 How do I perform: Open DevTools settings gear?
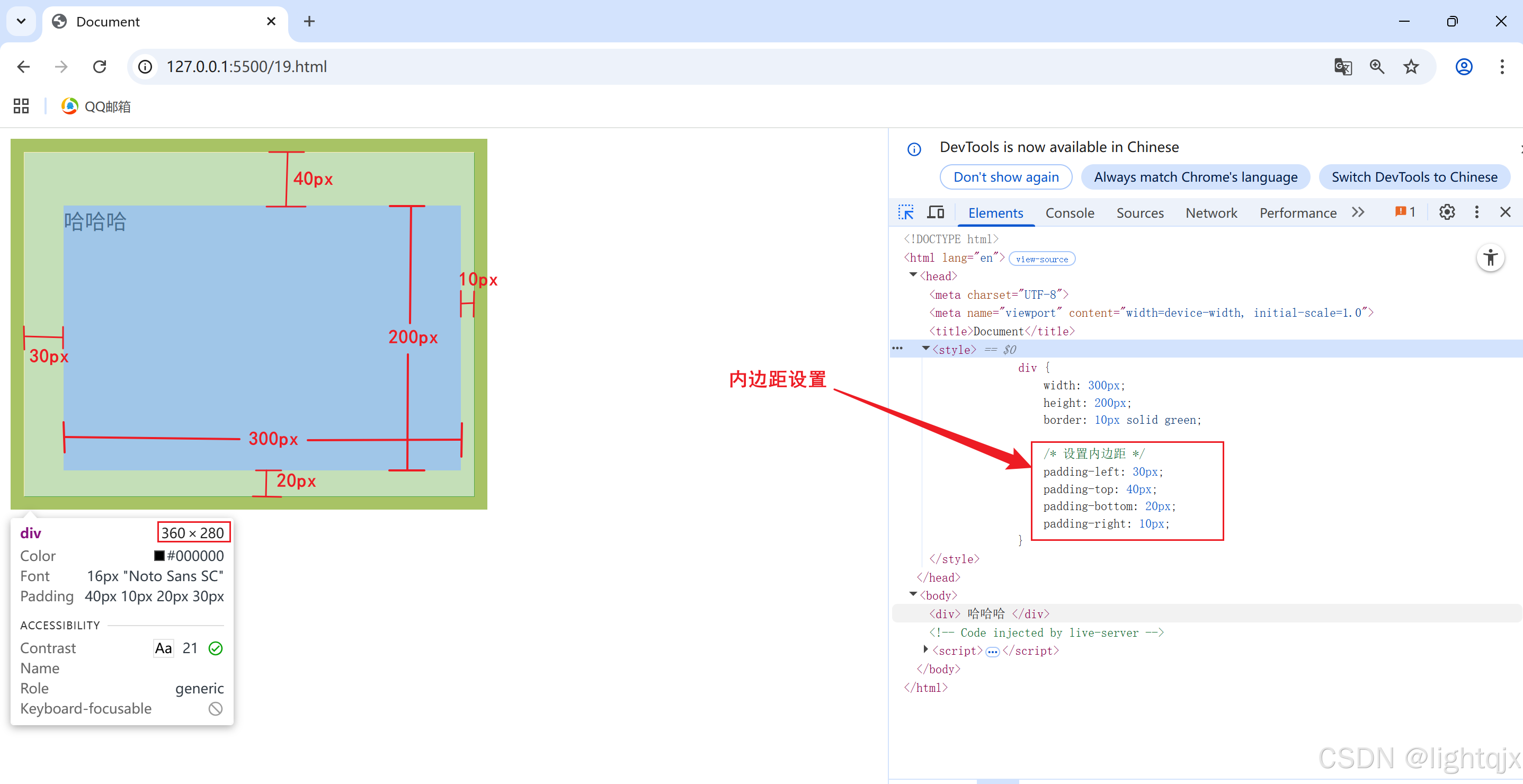coord(1446,212)
